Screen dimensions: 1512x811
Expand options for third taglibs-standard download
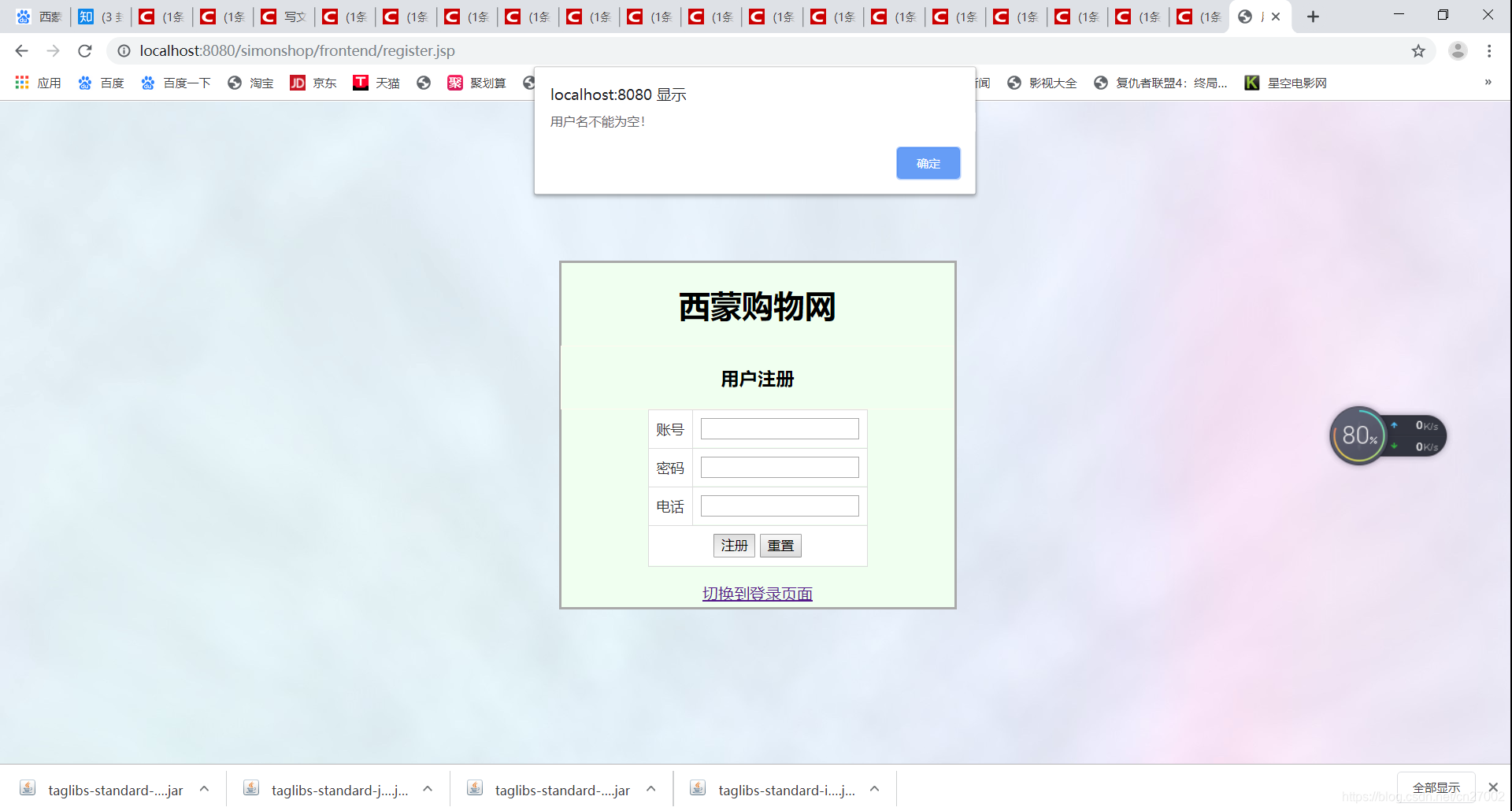[x=651, y=789]
